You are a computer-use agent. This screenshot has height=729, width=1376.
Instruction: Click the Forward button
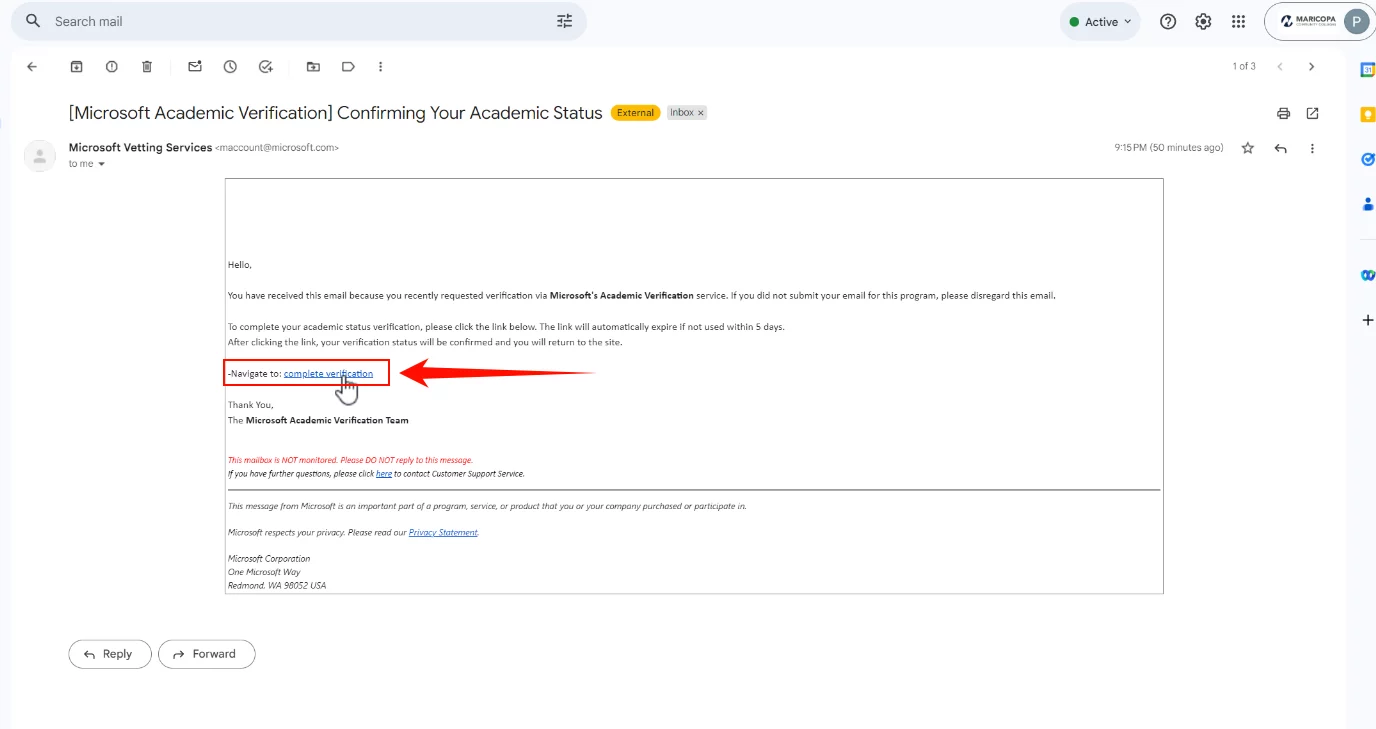pyautogui.click(x=206, y=653)
